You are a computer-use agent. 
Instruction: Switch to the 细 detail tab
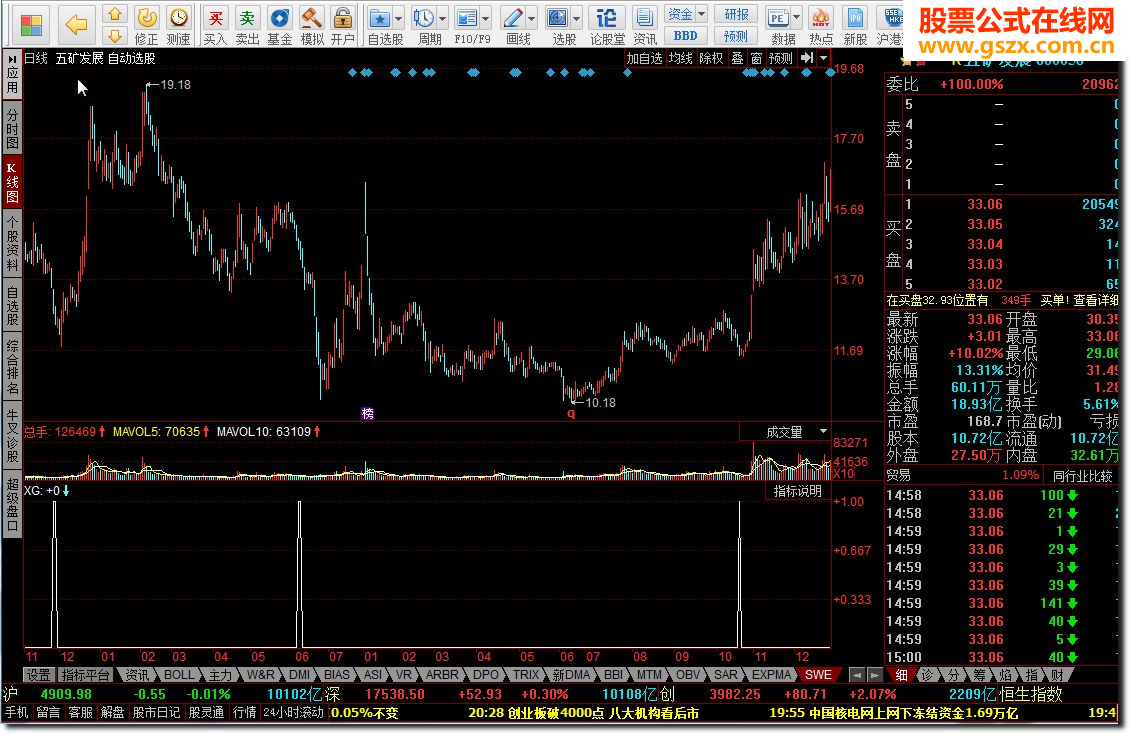(901, 676)
